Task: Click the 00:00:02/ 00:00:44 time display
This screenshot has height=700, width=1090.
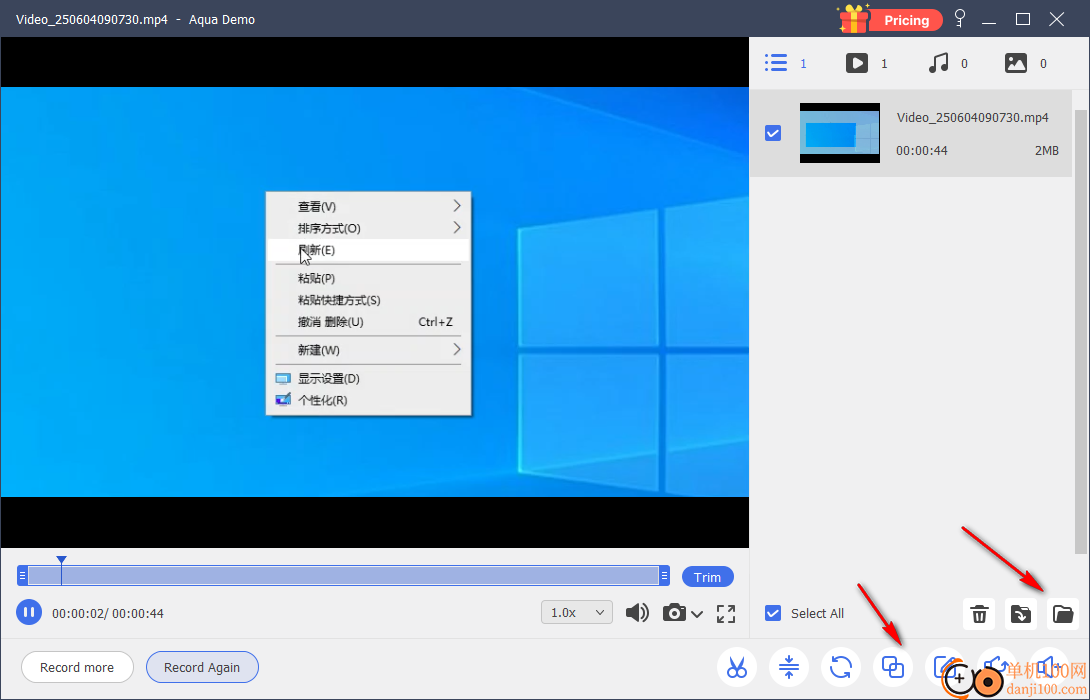Action: point(108,613)
